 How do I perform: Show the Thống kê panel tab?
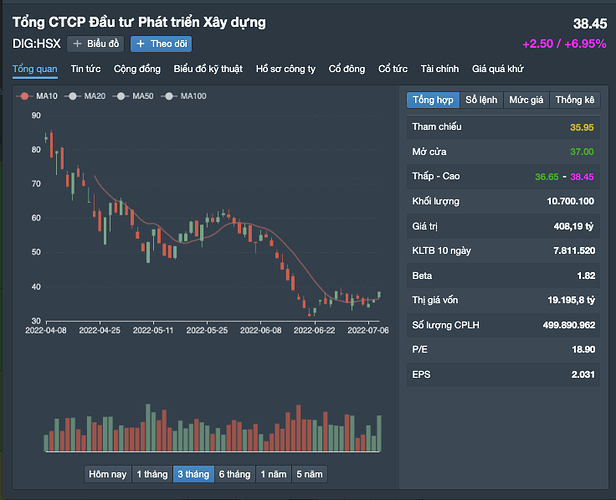575,100
